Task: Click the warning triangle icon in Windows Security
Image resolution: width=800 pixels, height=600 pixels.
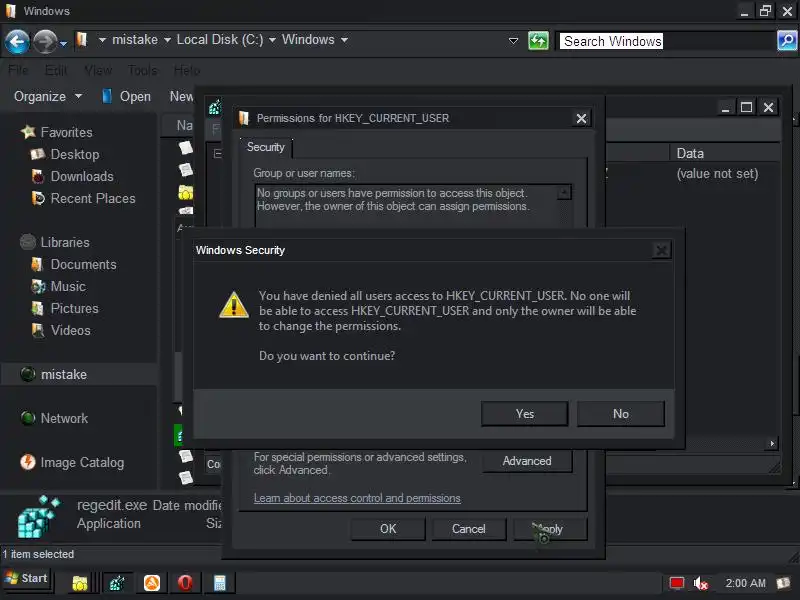Action: tap(234, 305)
